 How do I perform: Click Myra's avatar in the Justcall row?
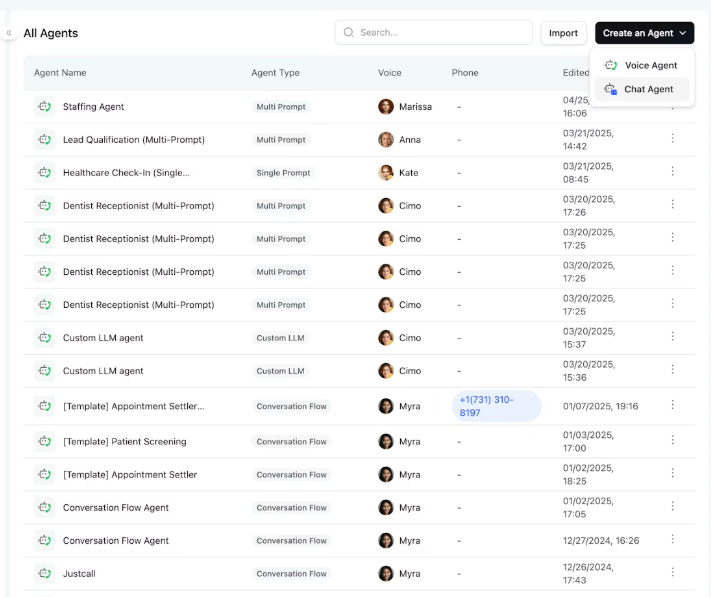[386, 573]
